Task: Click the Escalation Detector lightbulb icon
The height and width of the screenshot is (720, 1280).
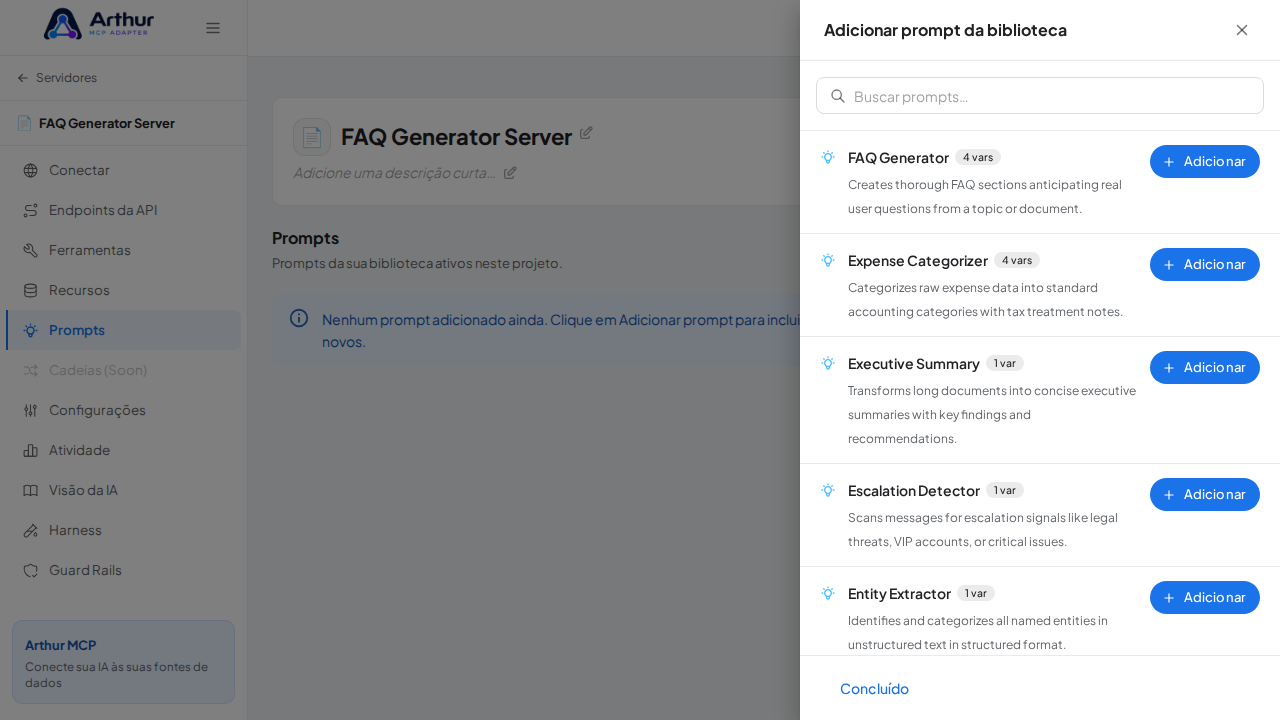Action: coord(828,490)
